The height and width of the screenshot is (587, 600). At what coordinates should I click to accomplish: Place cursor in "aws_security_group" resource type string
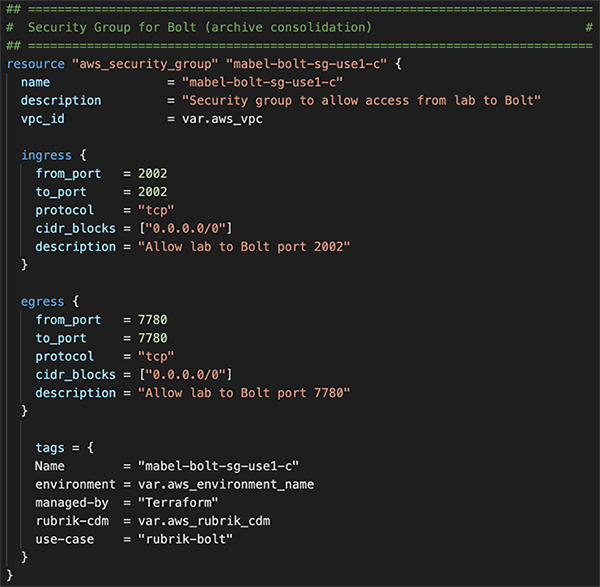[x=145, y=64]
